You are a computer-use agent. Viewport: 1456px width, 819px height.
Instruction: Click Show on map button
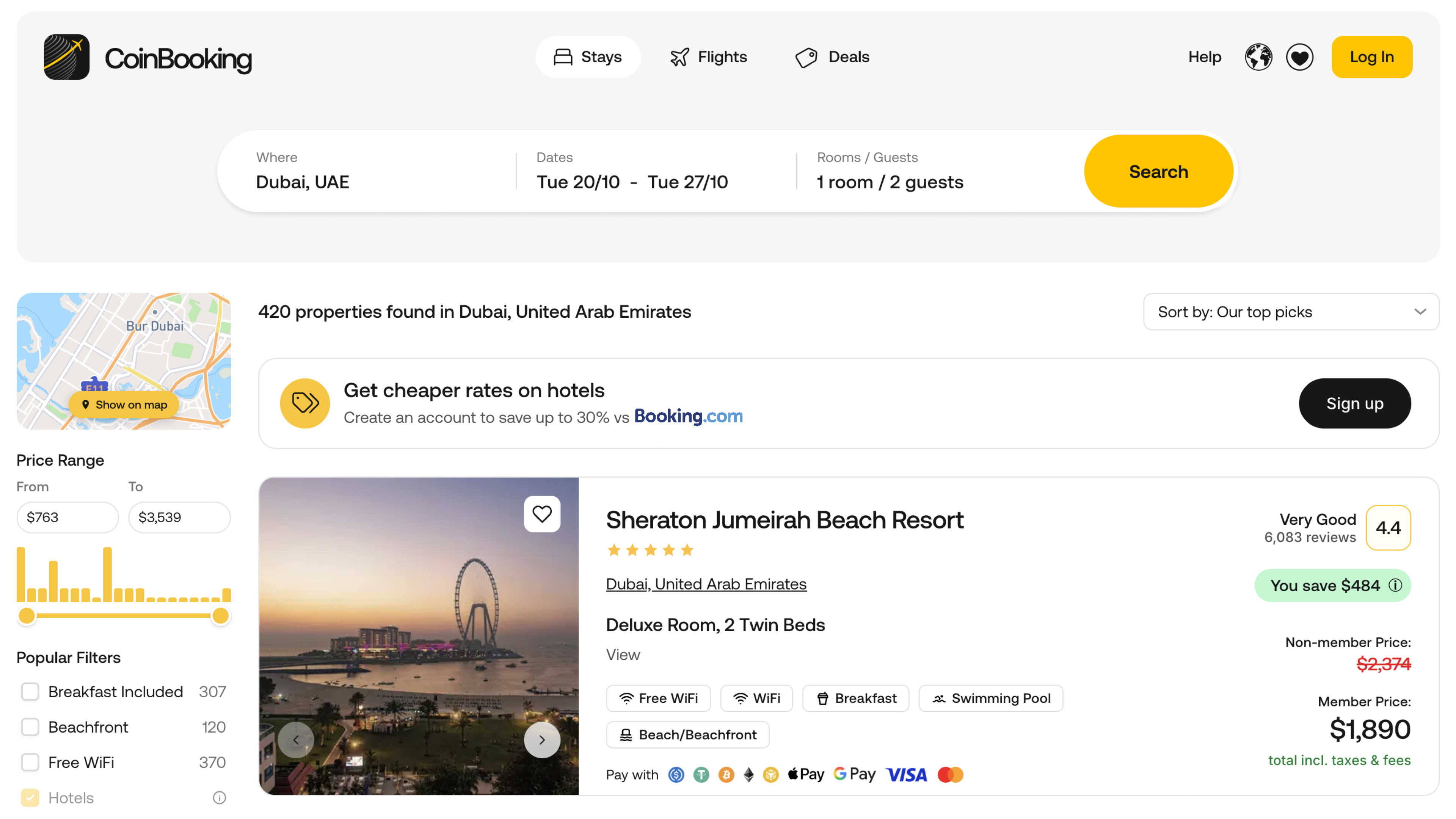124,404
